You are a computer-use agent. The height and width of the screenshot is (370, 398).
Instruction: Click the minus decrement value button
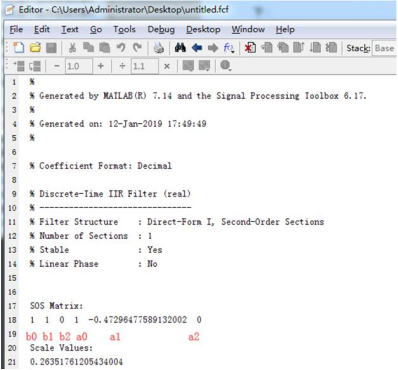tap(57, 66)
